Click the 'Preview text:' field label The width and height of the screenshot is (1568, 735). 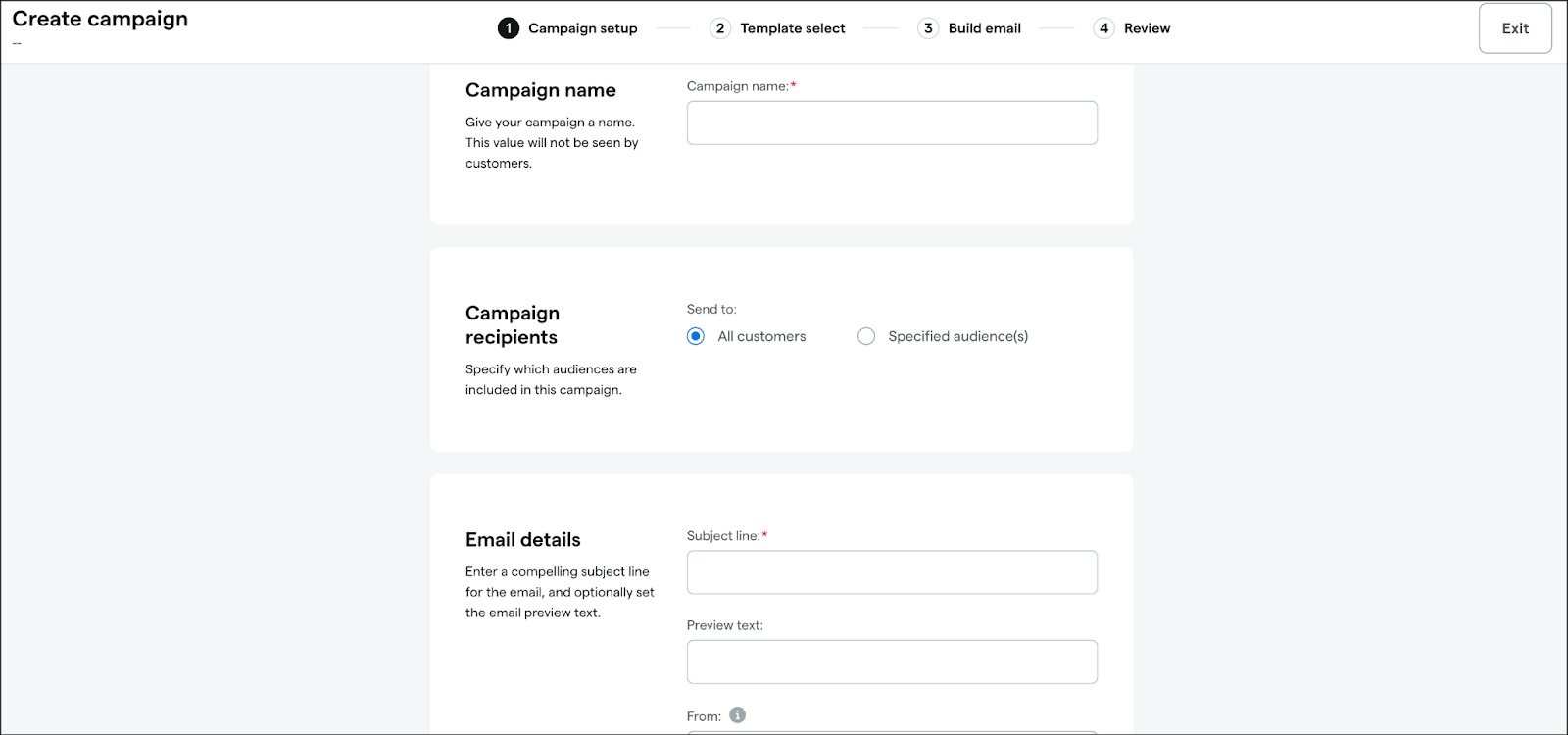click(x=725, y=625)
